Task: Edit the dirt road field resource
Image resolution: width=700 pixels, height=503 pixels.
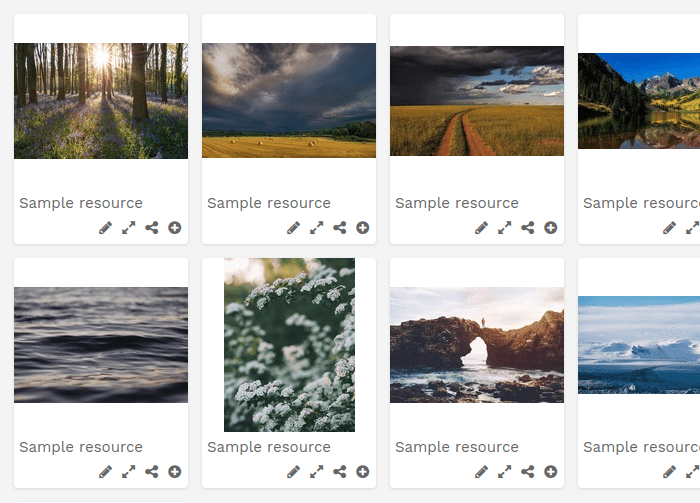Action: click(481, 228)
